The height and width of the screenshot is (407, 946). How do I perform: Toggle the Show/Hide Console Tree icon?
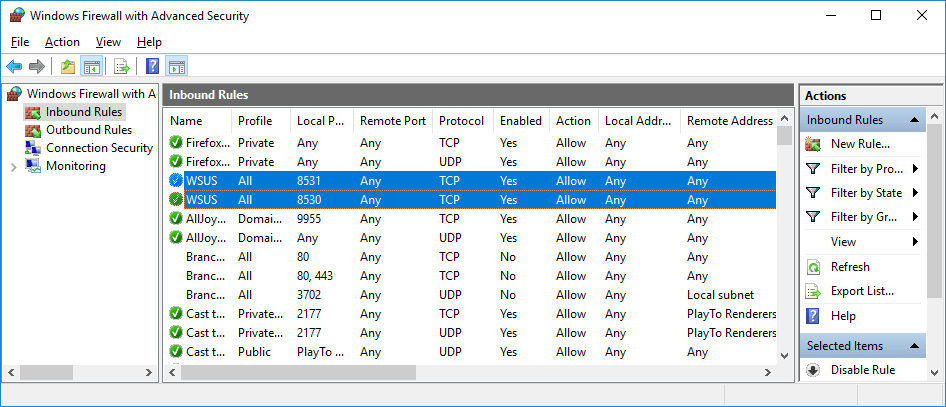point(92,66)
